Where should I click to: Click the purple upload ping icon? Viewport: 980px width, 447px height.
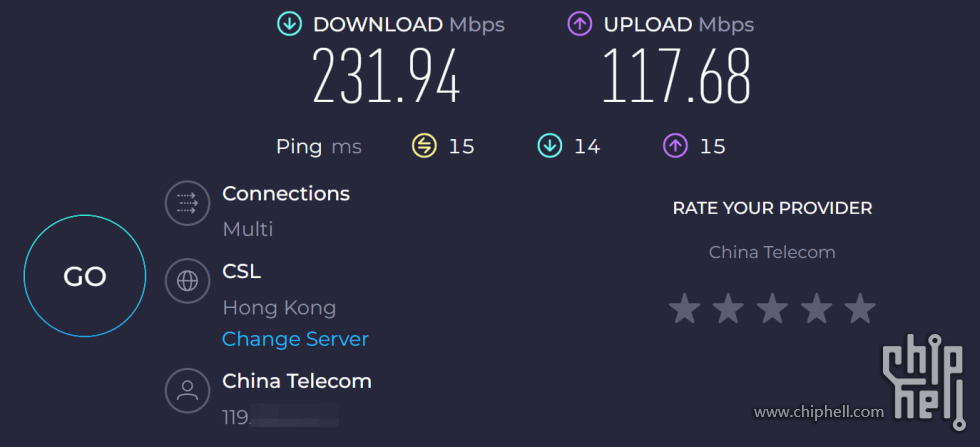[675, 146]
